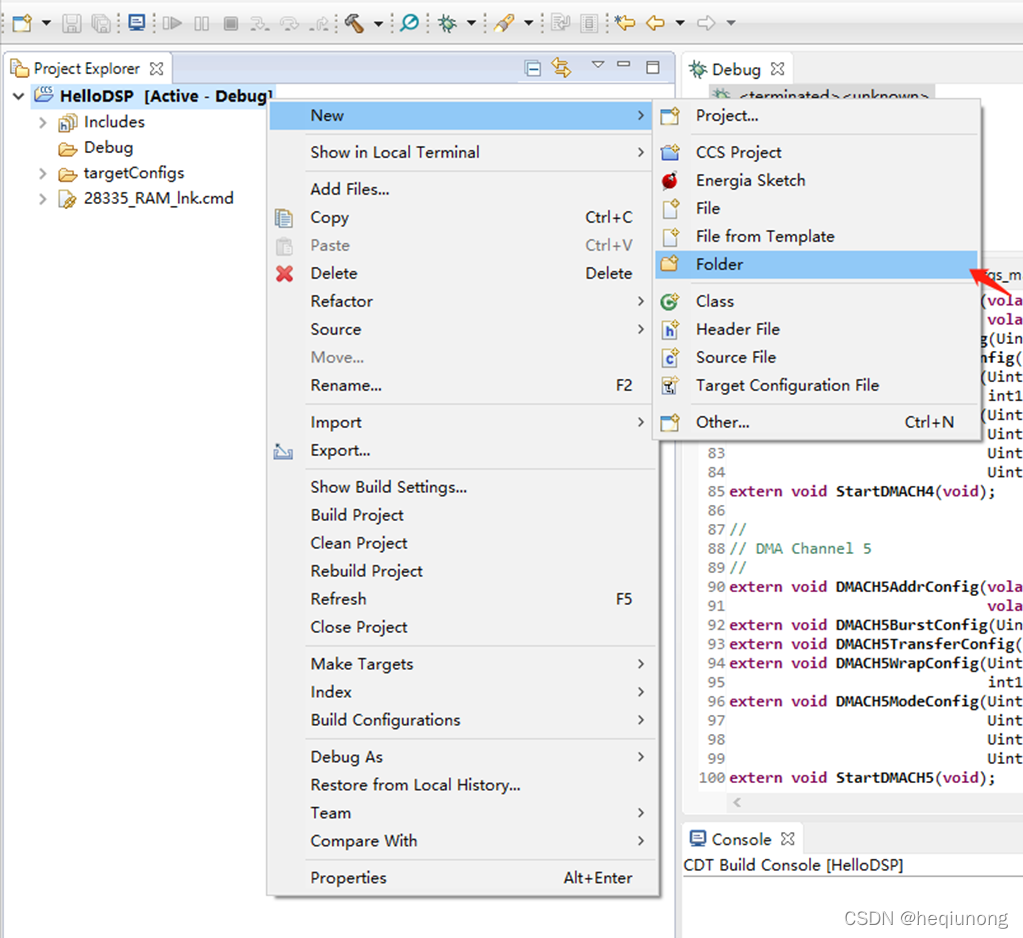Select Other... in New submenu
The width and height of the screenshot is (1023, 938).
click(x=816, y=422)
